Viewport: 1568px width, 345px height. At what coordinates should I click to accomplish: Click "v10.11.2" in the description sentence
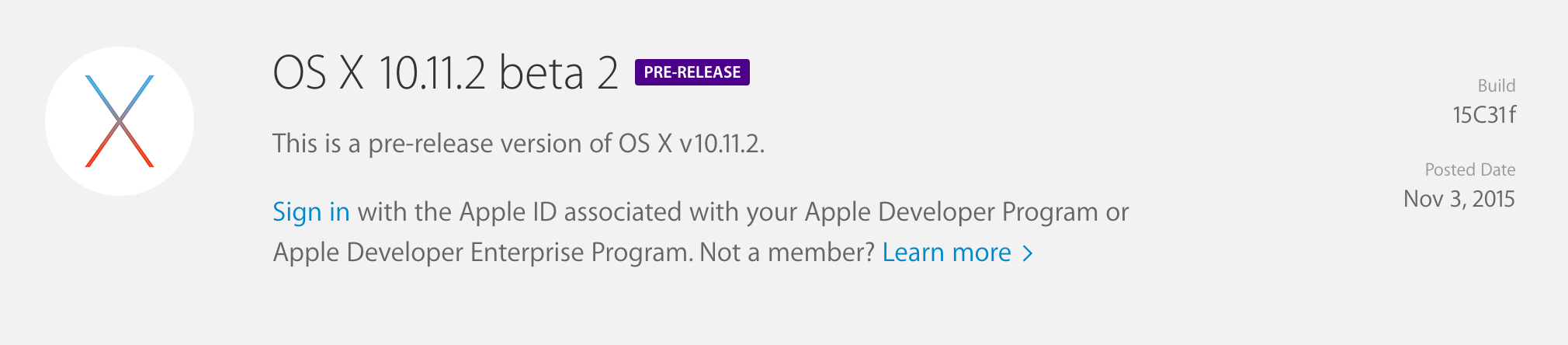point(720,144)
